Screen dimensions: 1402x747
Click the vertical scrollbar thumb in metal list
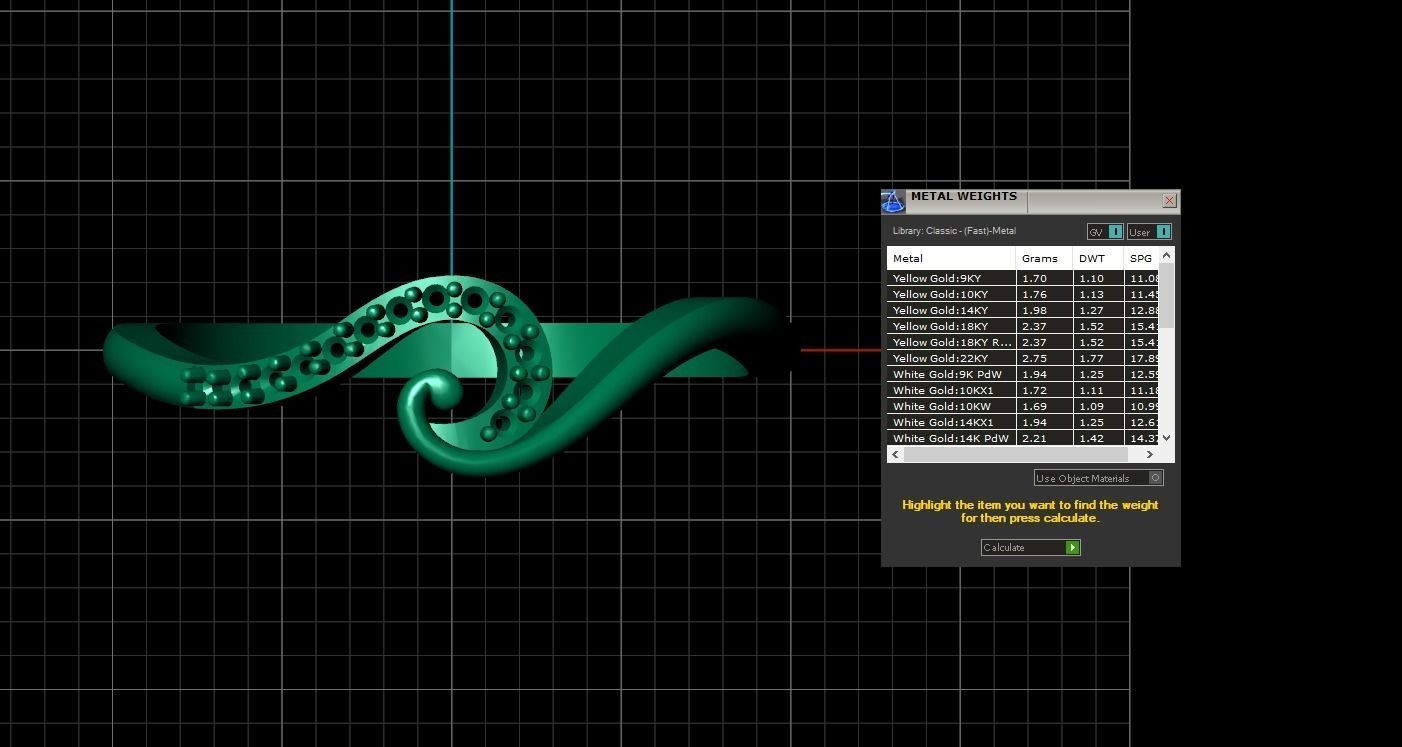[1167, 296]
